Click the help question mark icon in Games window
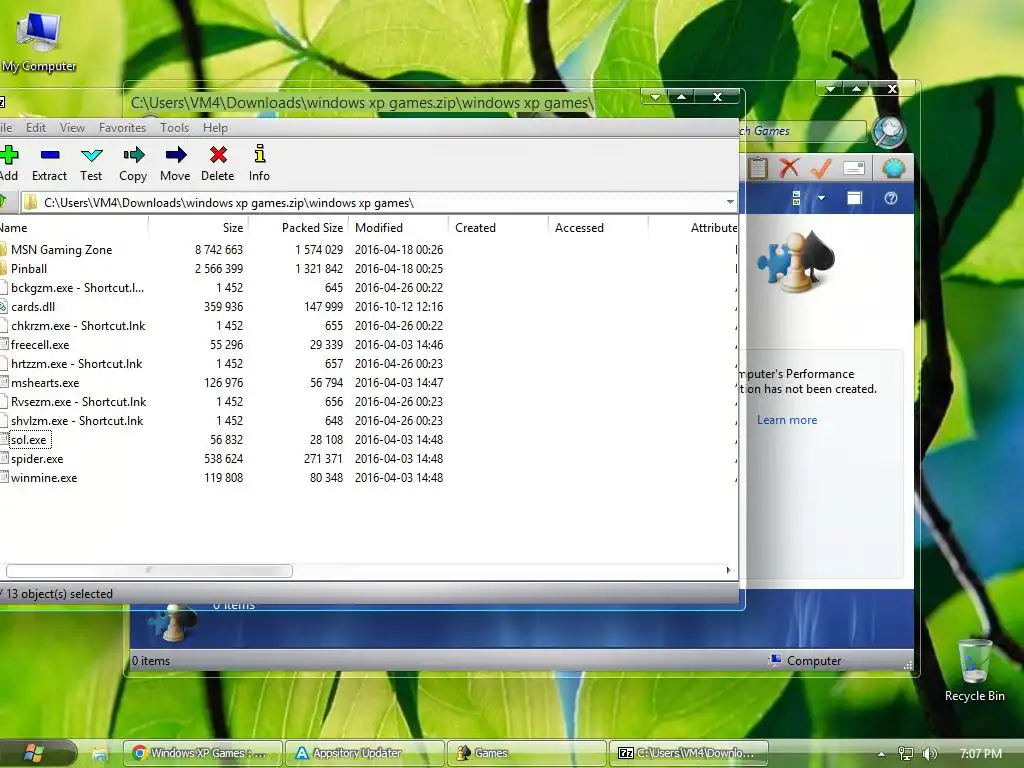Screen dimensions: 1024x768 pos(891,198)
